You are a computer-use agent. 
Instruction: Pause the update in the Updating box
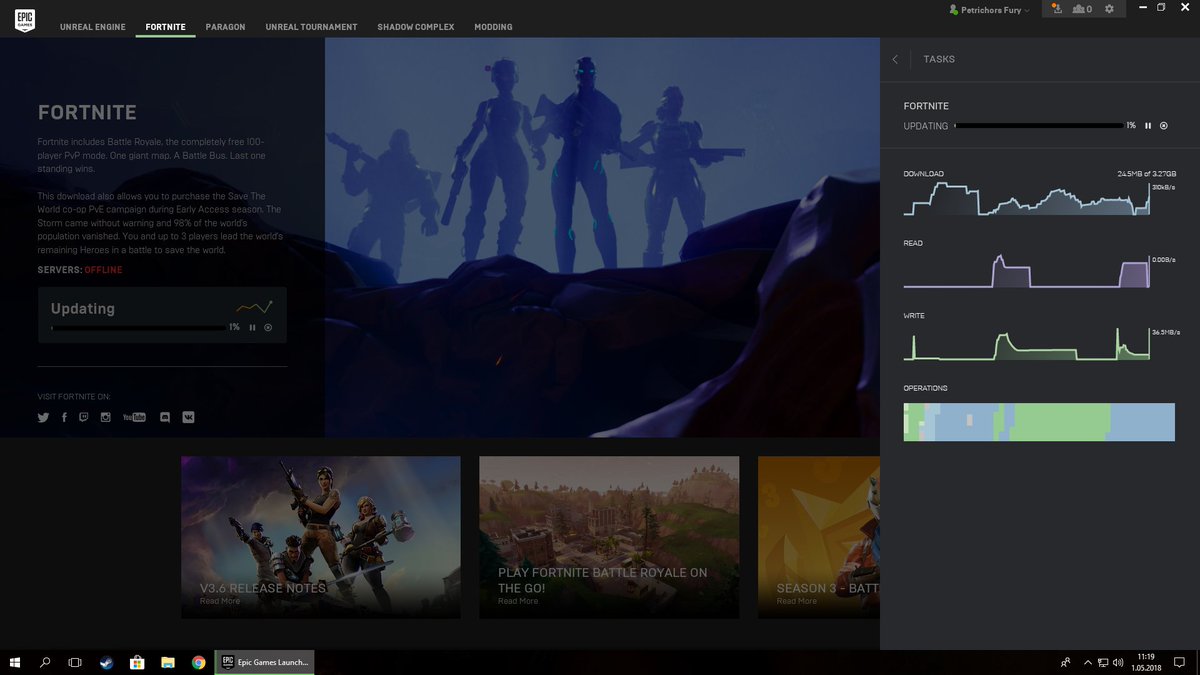[x=252, y=327]
